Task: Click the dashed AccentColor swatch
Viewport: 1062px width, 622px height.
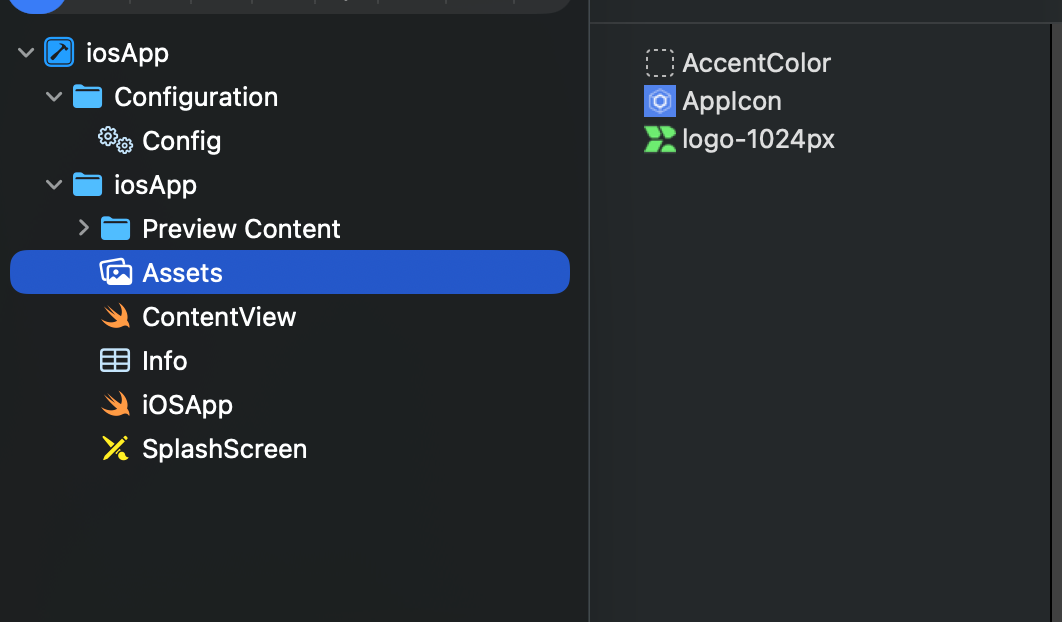Action: click(660, 63)
